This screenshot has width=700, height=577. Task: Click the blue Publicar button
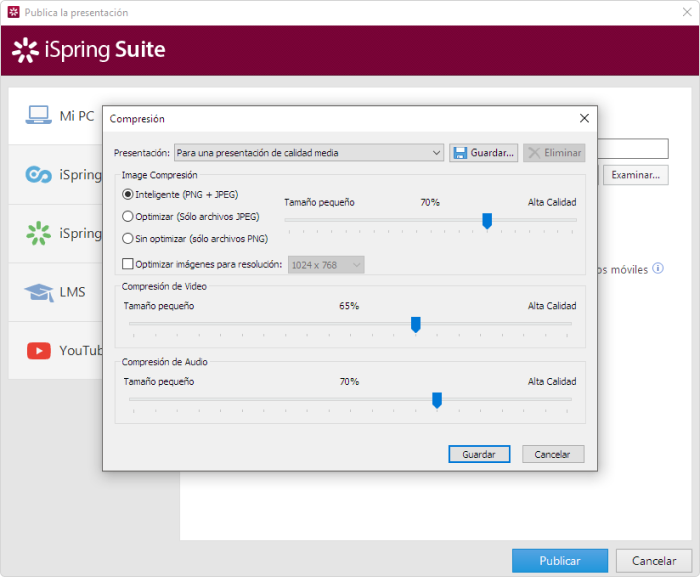[x=560, y=560]
